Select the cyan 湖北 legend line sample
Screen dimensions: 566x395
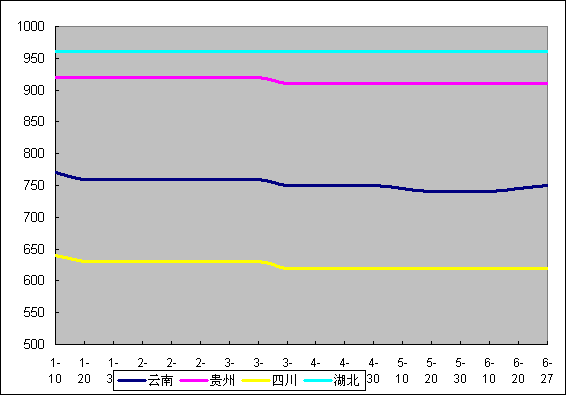click(318, 381)
